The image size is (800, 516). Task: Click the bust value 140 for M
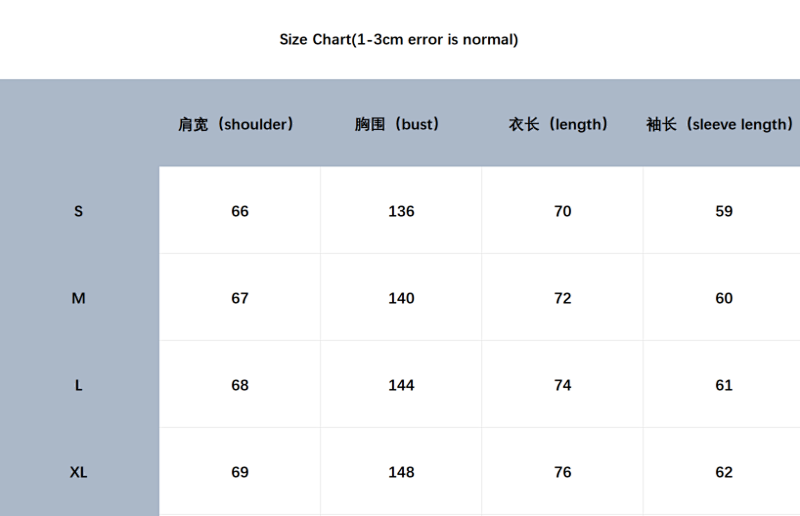click(401, 298)
